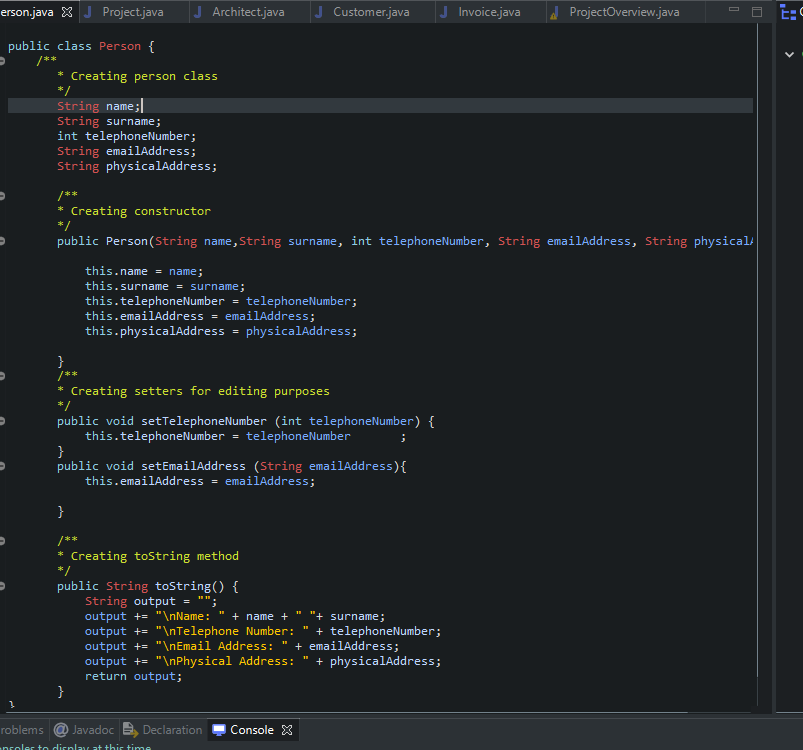Click 'this.telephoneNumber' assignment in the constructor
Screen dimensions: 803x750
[221, 301]
